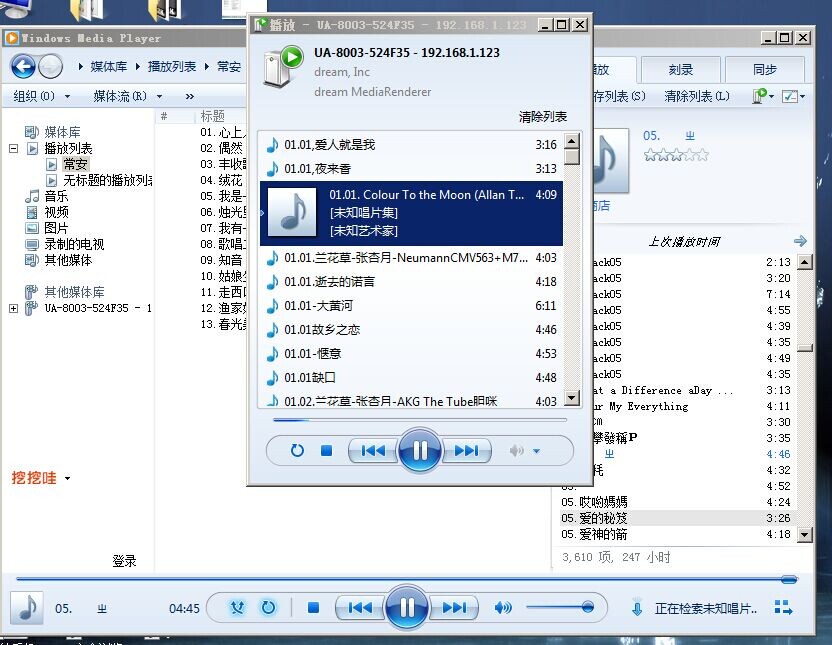Image resolution: width=832 pixels, height=645 pixels.
Task: Expand the UA-8003-524F35 library node
Action: click(x=14, y=308)
